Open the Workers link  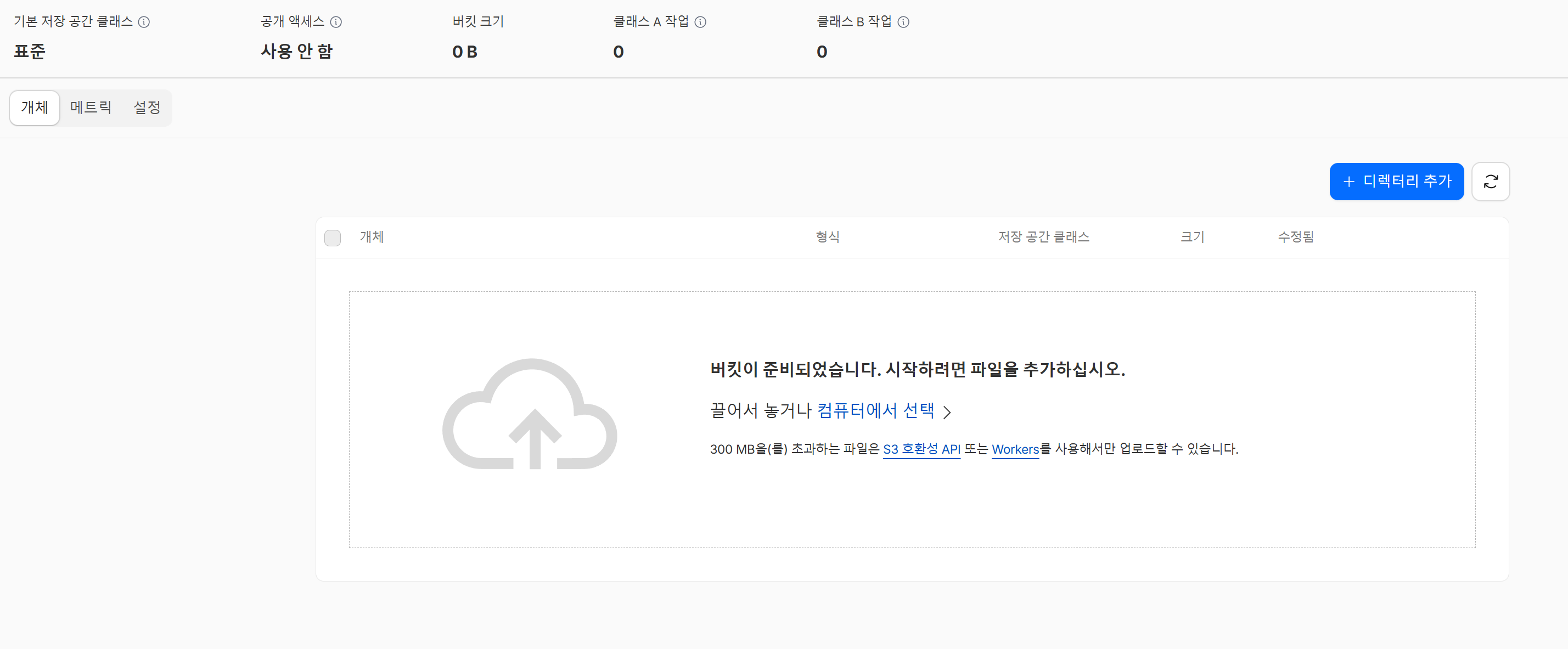pyautogui.click(x=1015, y=449)
